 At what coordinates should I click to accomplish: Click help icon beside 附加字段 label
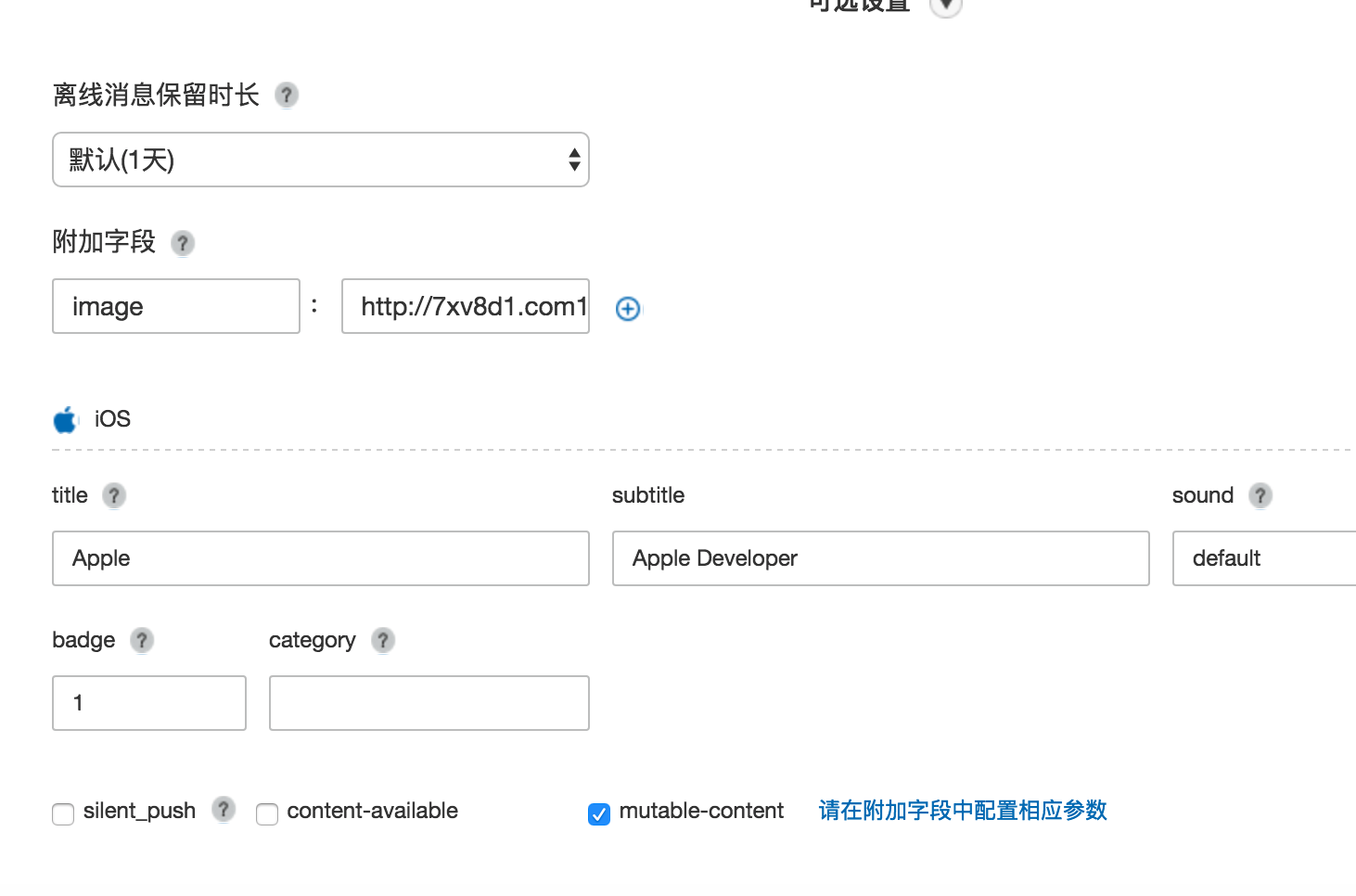[183, 243]
